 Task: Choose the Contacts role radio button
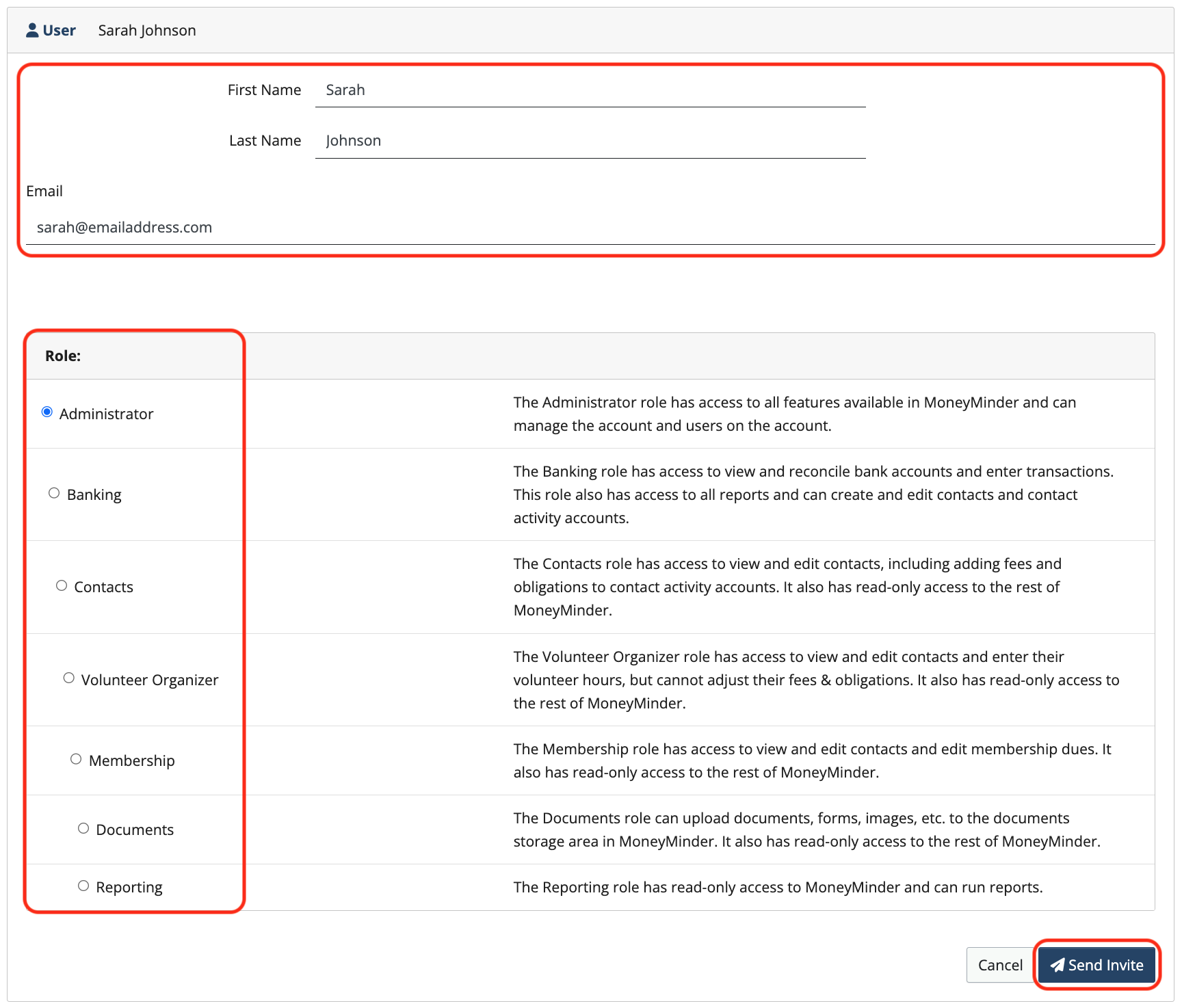pyautogui.click(x=62, y=585)
